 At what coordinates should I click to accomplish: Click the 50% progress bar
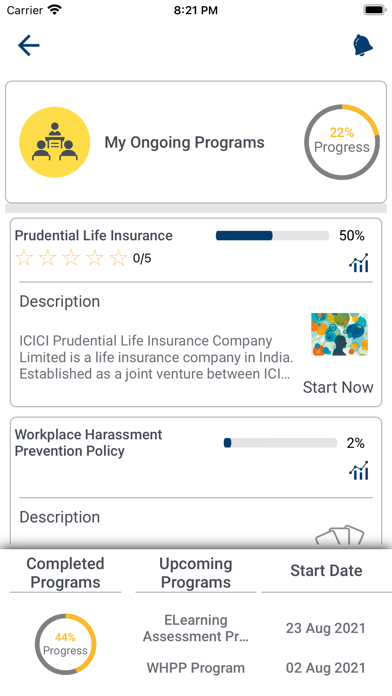tap(272, 236)
